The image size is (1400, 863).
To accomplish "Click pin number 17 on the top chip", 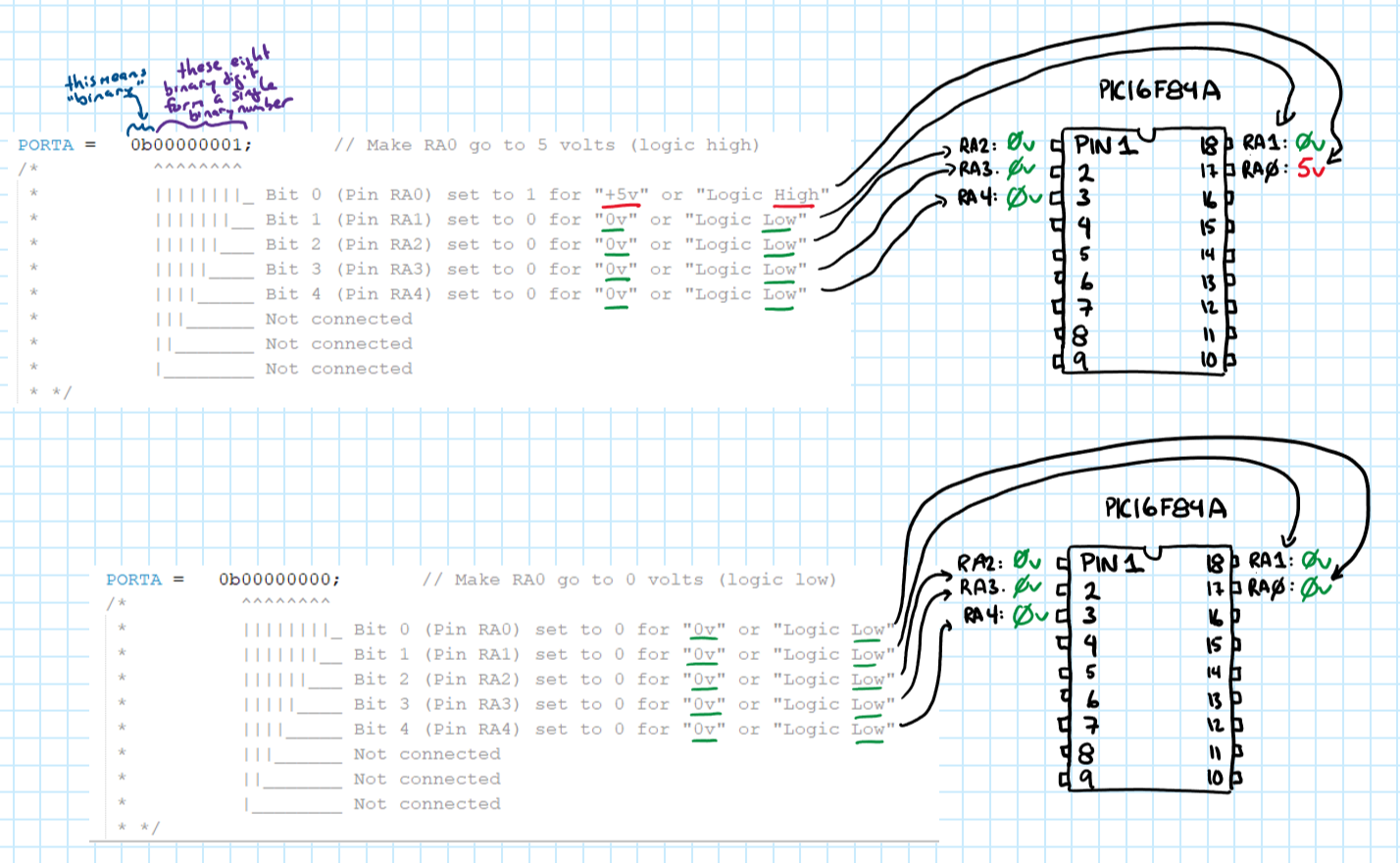I will [x=1209, y=172].
